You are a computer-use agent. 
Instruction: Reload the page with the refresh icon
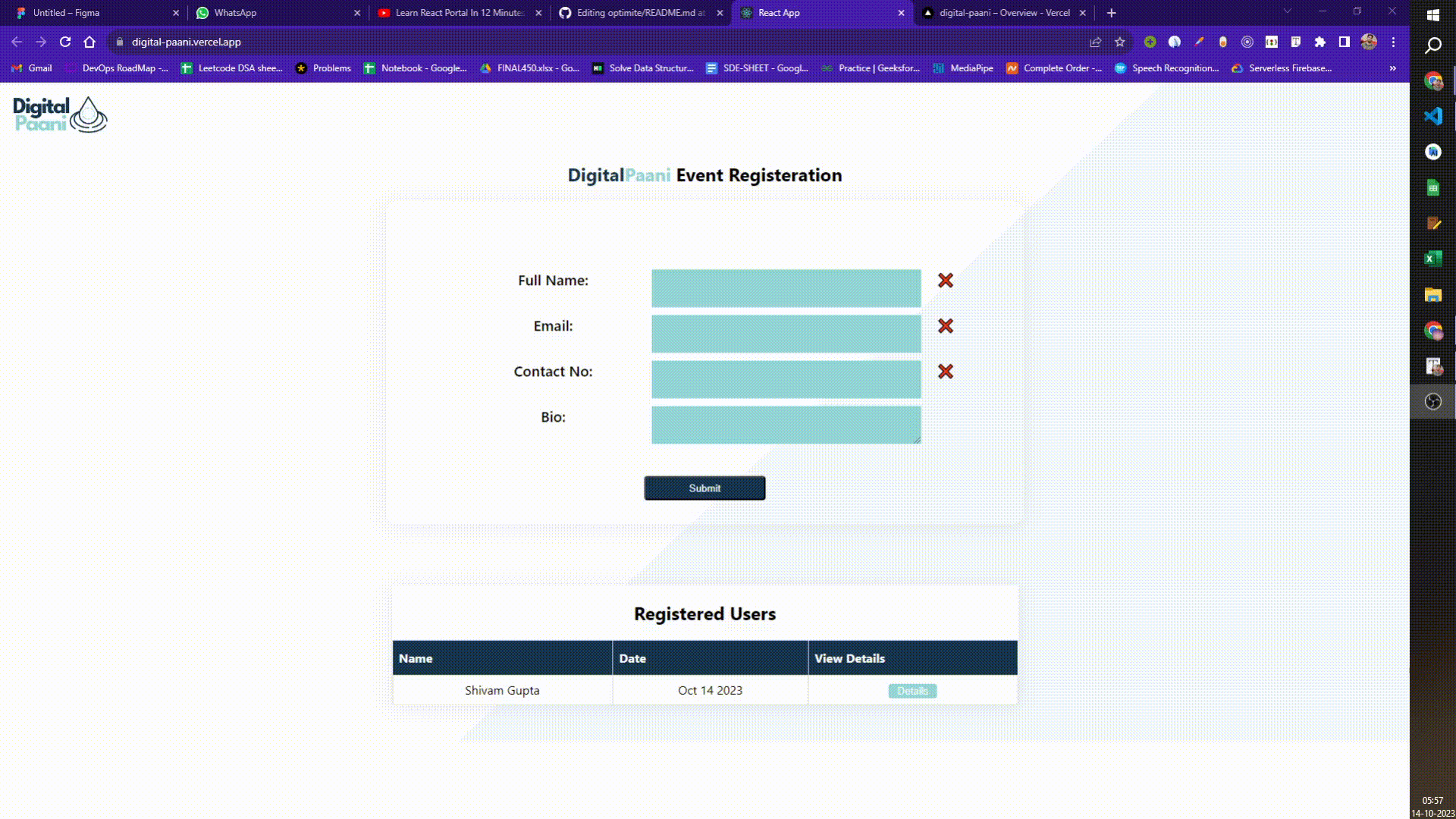[65, 42]
